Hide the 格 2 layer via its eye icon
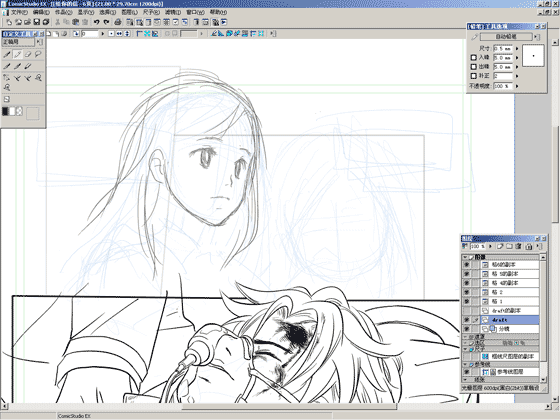Image resolution: width=560 pixels, height=420 pixels. point(466,292)
